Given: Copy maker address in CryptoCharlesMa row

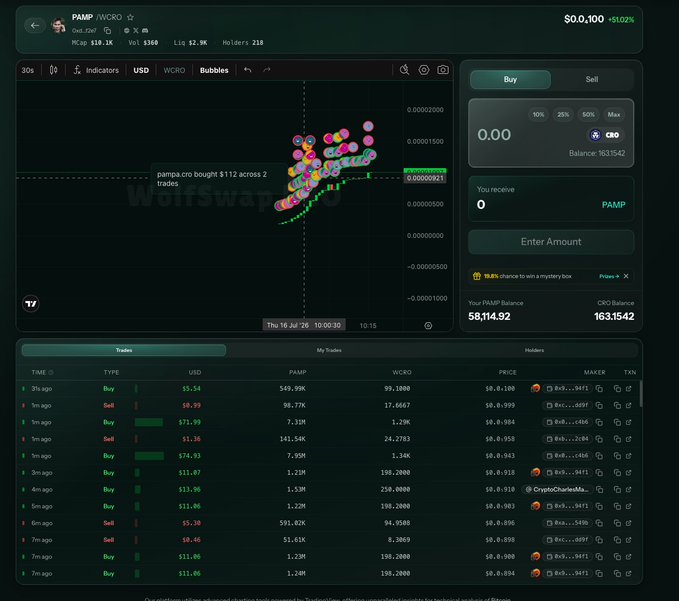Looking at the screenshot, I should click(x=599, y=490).
